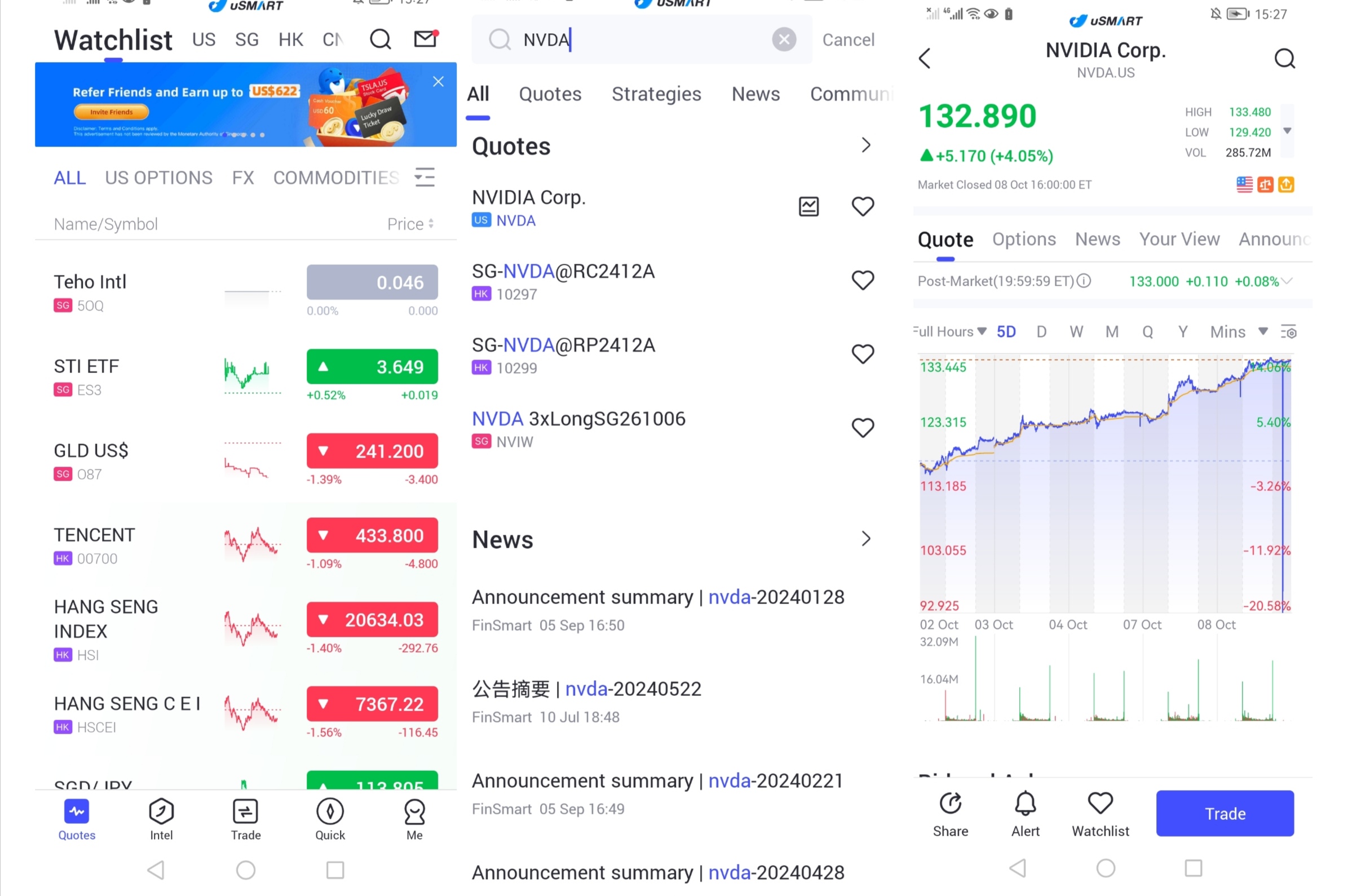Click the NVDA search input field
Screen dimensions: 1370x896
point(633,39)
